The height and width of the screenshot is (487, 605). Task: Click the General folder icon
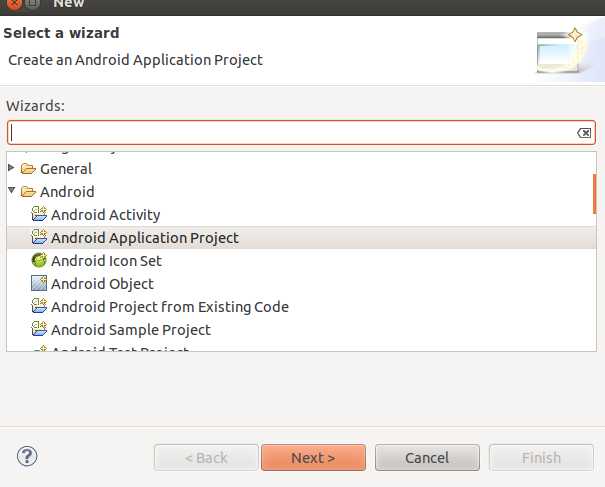tap(28, 169)
